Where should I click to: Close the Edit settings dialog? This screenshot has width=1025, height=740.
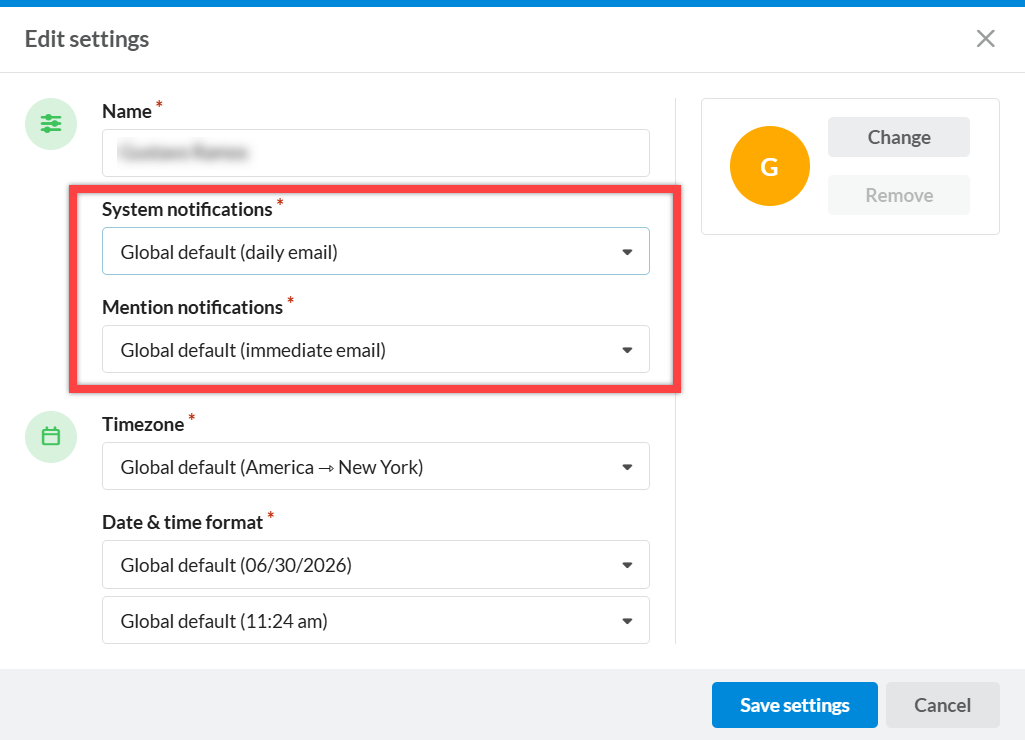coord(985,39)
